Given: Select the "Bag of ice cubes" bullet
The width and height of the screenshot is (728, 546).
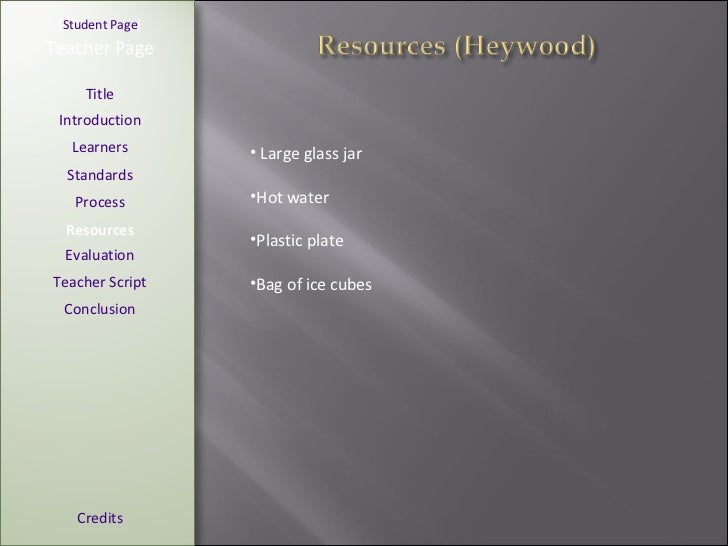Looking at the screenshot, I should tap(311, 285).
